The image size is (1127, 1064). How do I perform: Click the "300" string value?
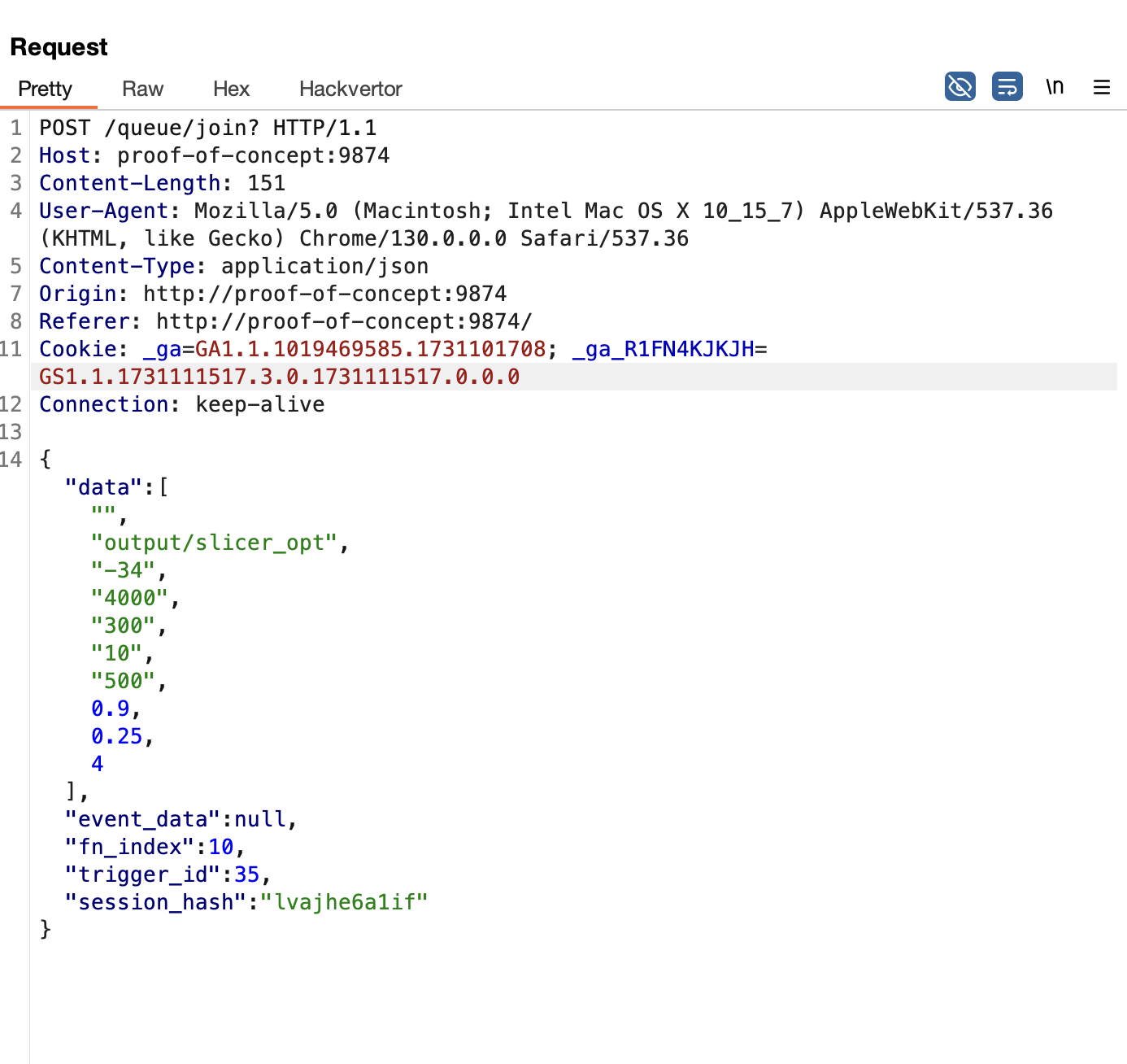pyautogui.click(x=124, y=626)
